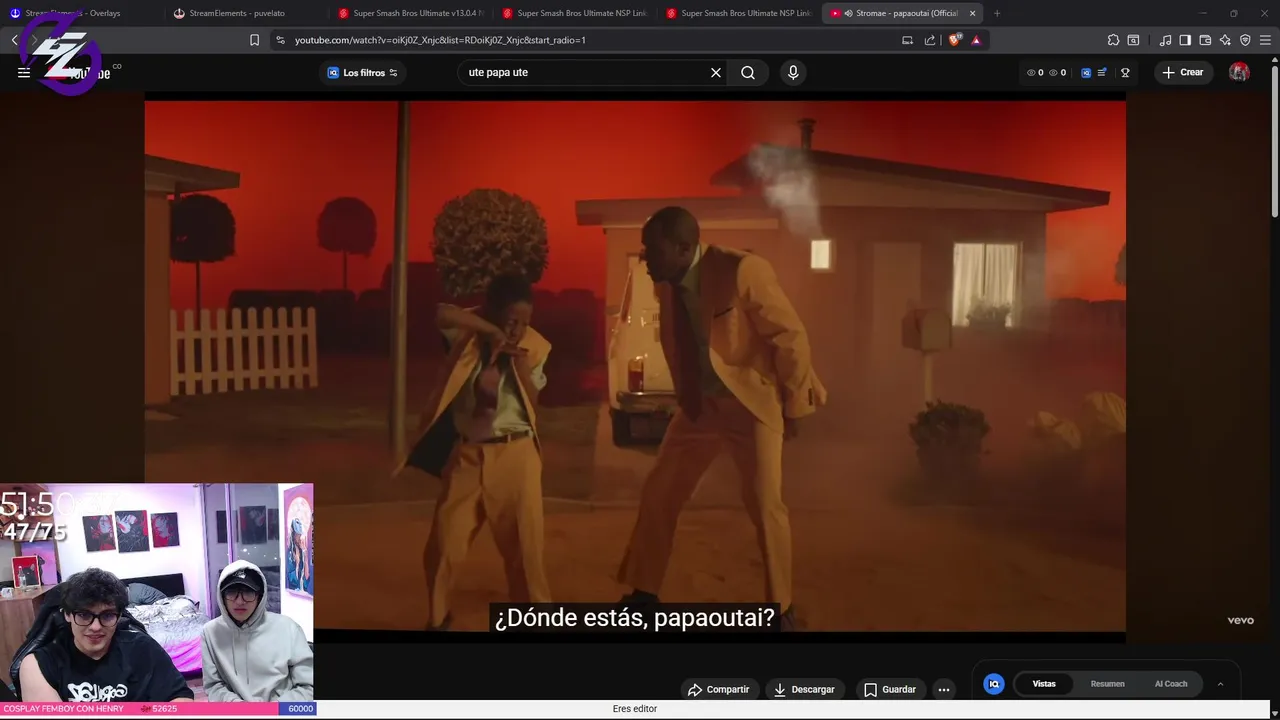
Task: Click Descargar to download video
Action: coord(805,689)
